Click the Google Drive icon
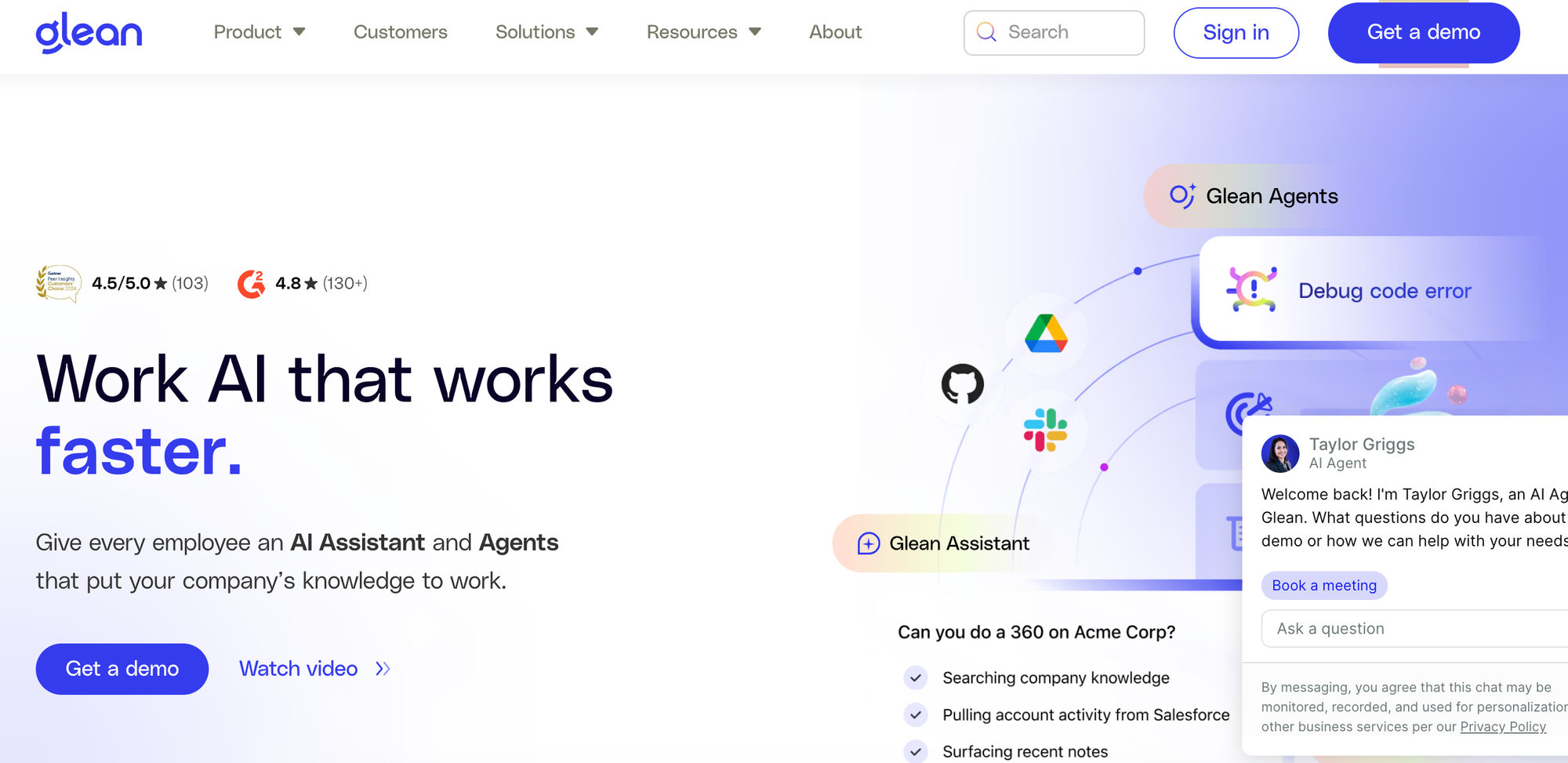The height and width of the screenshot is (763, 1568). (1046, 334)
